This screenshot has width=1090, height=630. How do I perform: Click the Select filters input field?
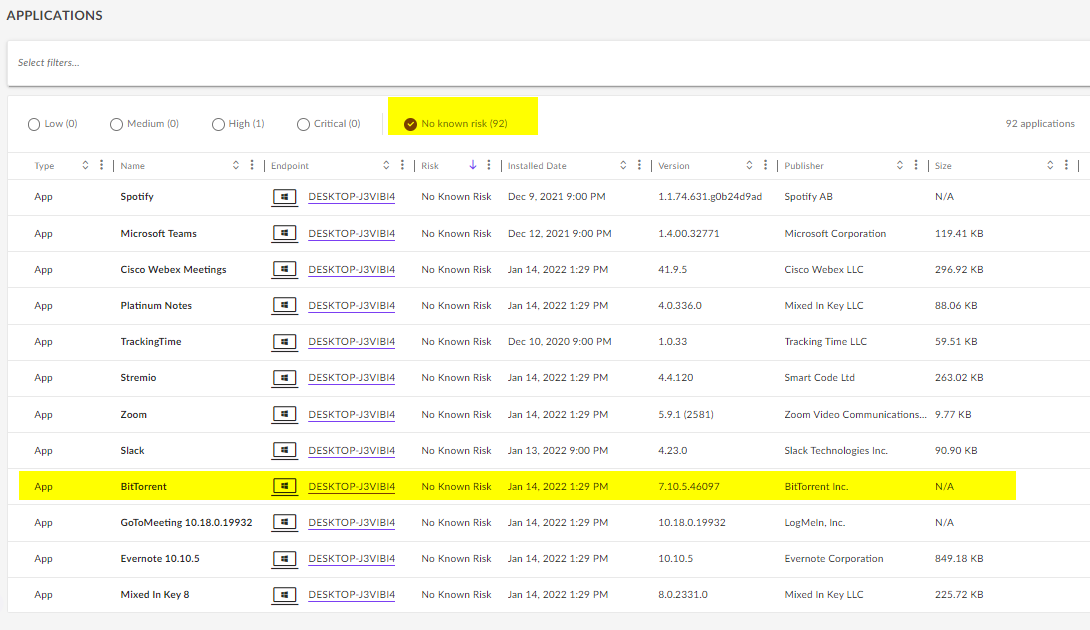pos(548,63)
